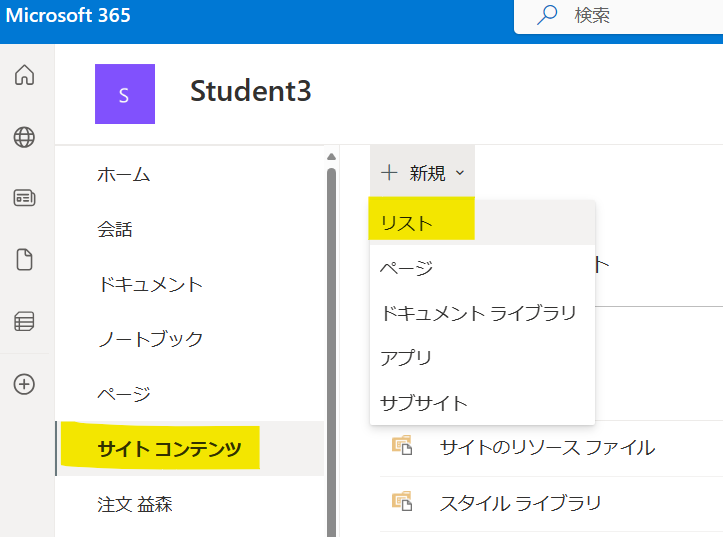723x537 pixels.
Task: Click the library icon beside サイトのリソース ファイル
Action: click(x=402, y=445)
